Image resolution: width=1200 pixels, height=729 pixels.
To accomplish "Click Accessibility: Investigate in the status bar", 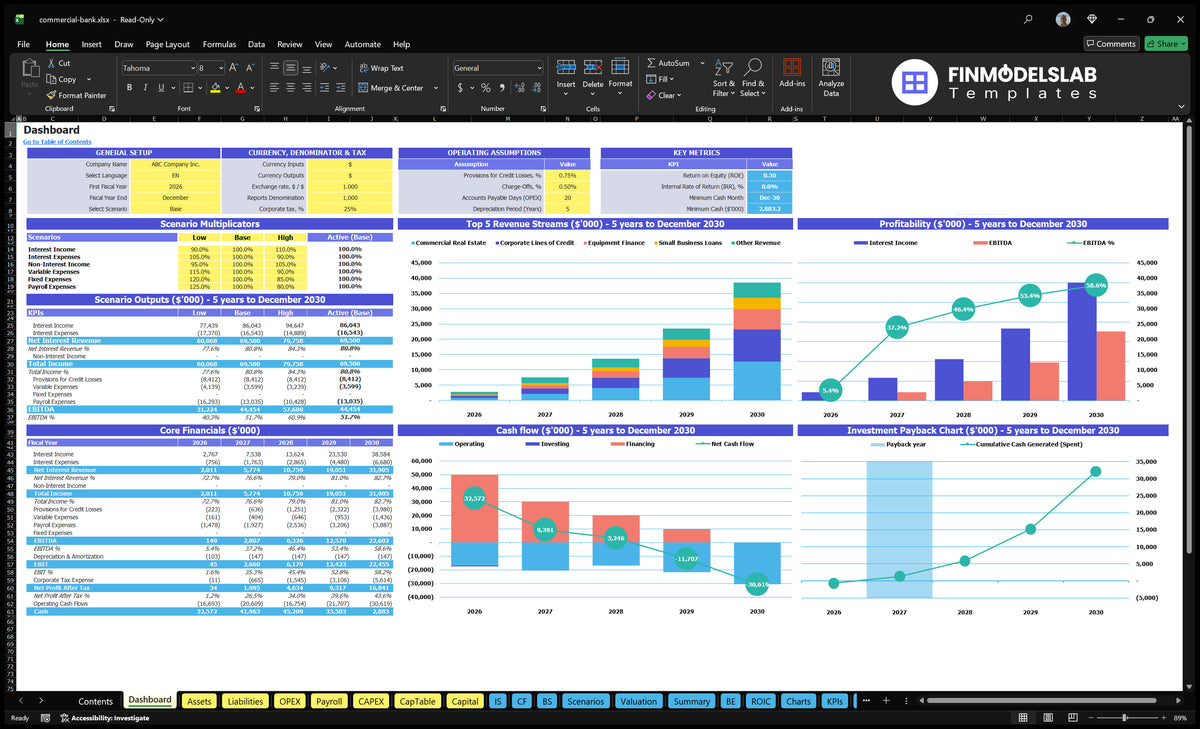I will pyautogui.click(x=103, y=718).
